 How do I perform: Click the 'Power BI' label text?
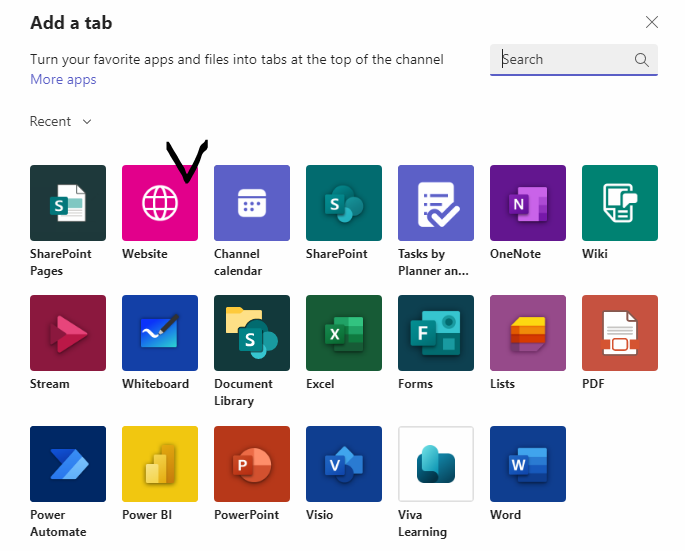point(147,515)
